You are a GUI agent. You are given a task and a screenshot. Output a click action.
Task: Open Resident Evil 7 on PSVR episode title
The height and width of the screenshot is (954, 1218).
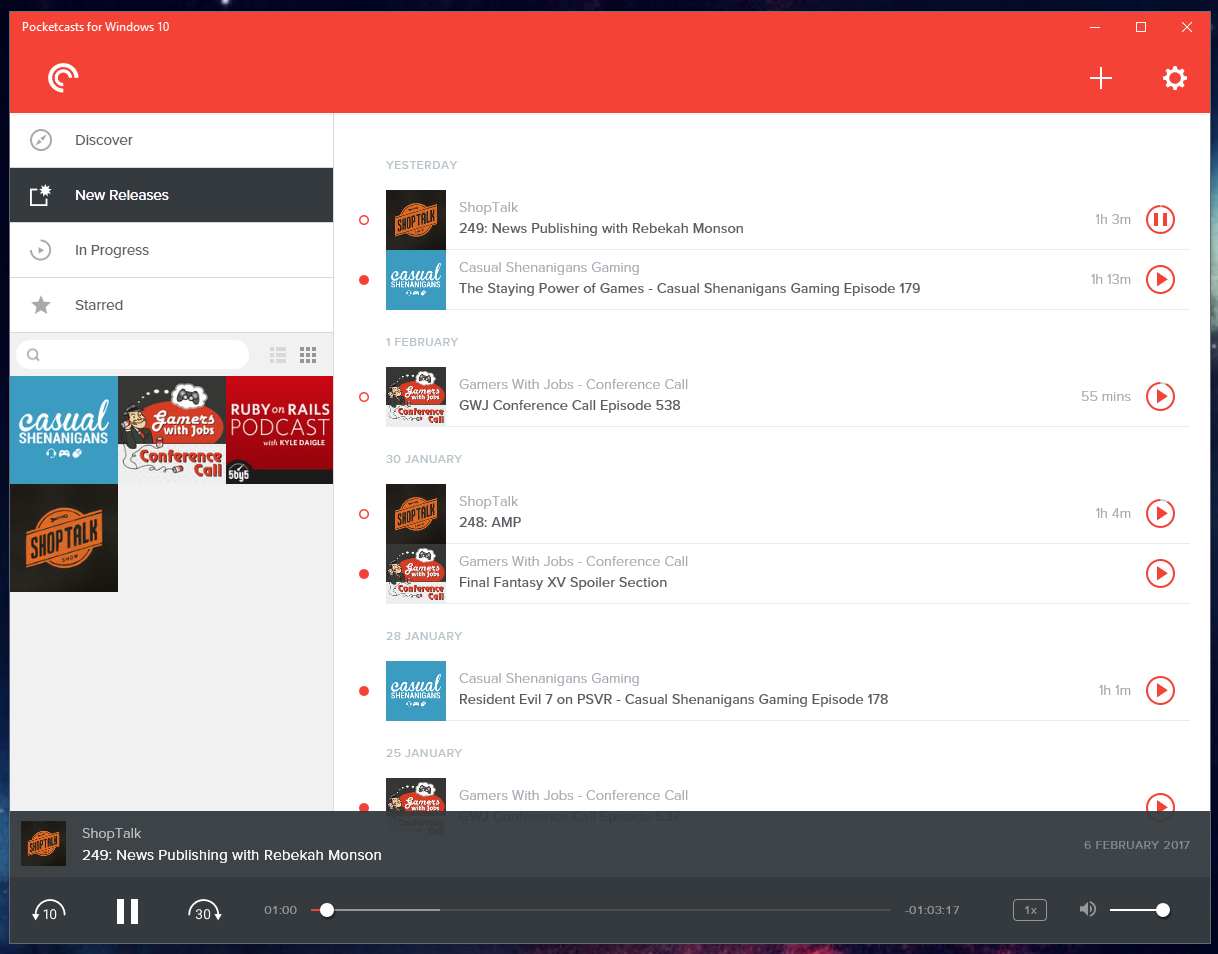(673, 699)
